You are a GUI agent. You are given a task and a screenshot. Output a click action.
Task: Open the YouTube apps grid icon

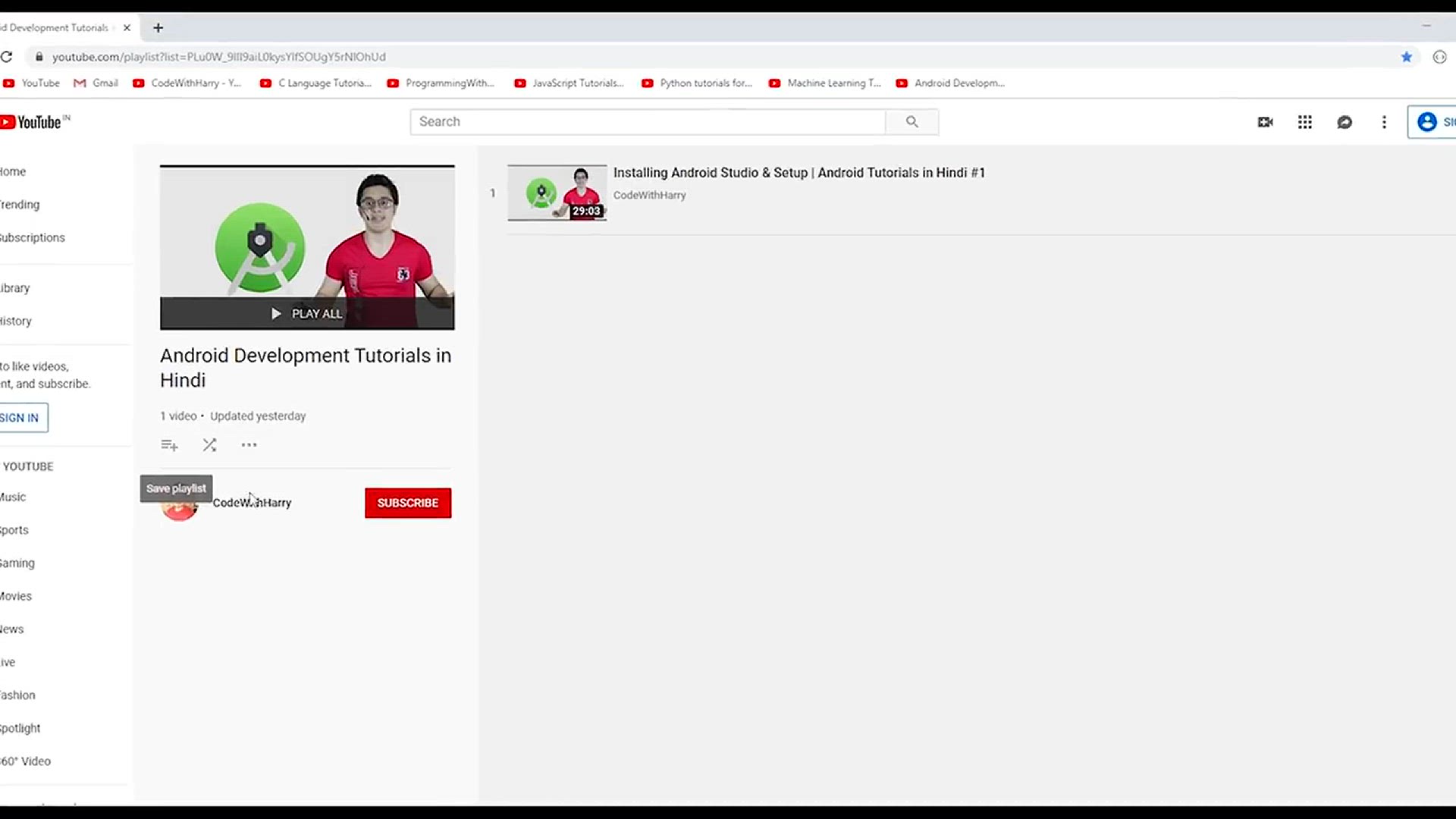point(1304,122)
